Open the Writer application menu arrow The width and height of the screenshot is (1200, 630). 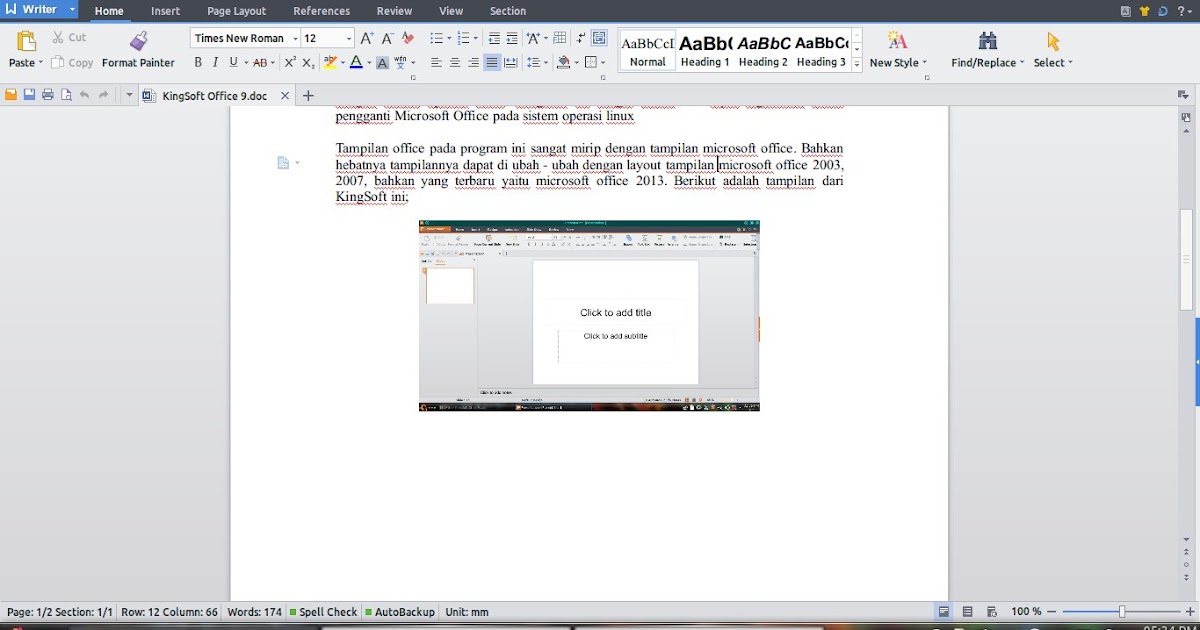72,9
